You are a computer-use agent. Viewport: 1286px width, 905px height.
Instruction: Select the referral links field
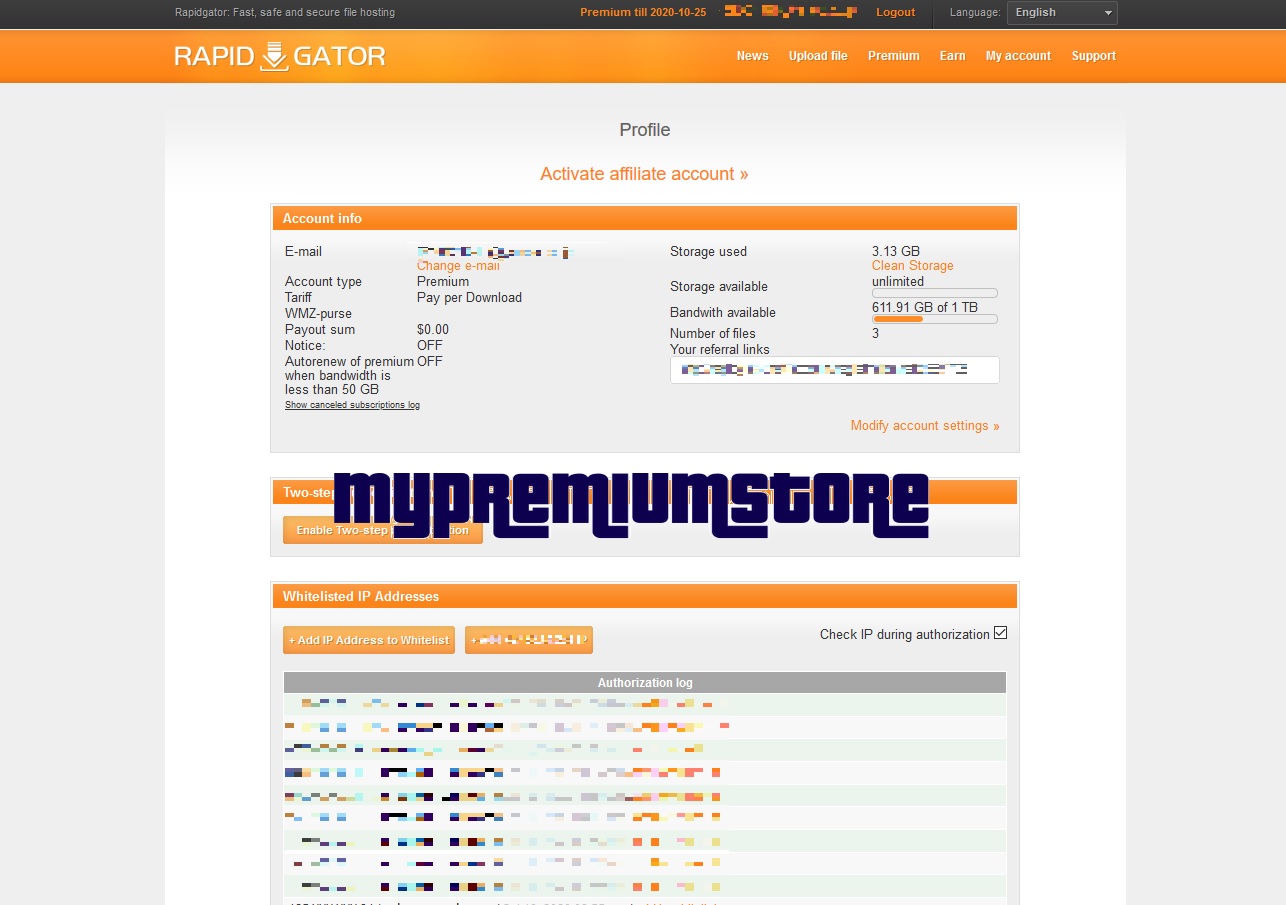[x=834, y=370]
